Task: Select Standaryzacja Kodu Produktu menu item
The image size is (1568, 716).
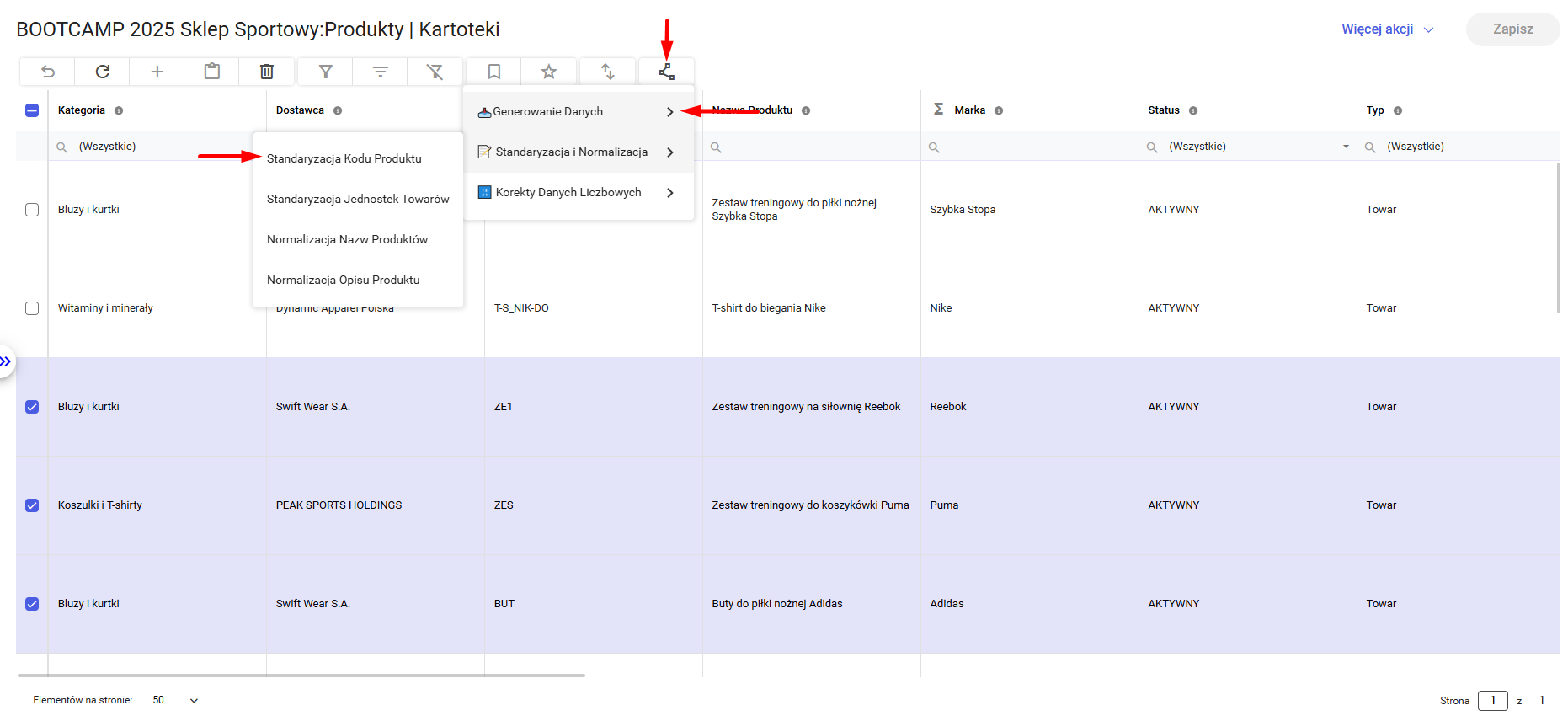Action: coord(344,158)
